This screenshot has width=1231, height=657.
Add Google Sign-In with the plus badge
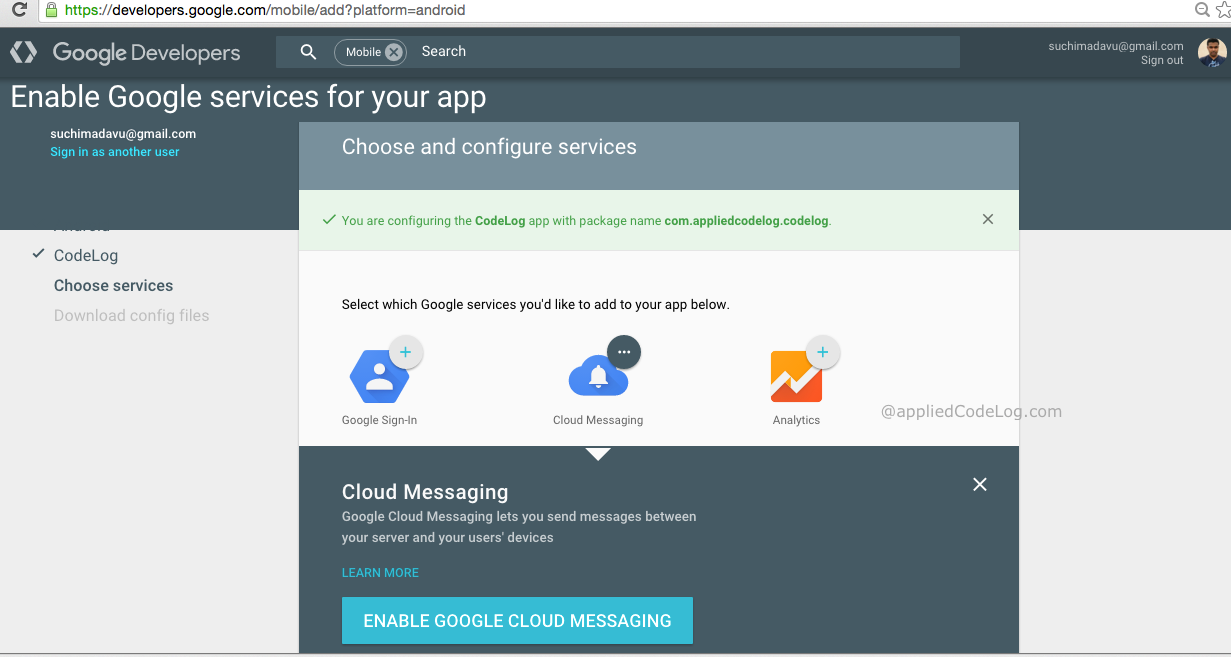click(x=405, y=352)
